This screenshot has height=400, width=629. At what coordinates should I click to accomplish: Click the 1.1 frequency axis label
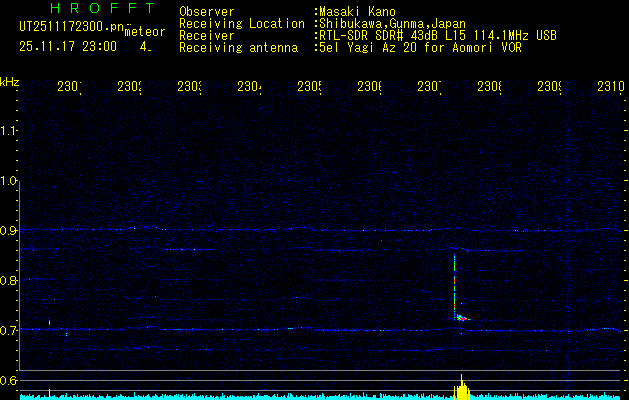[10, 131]
